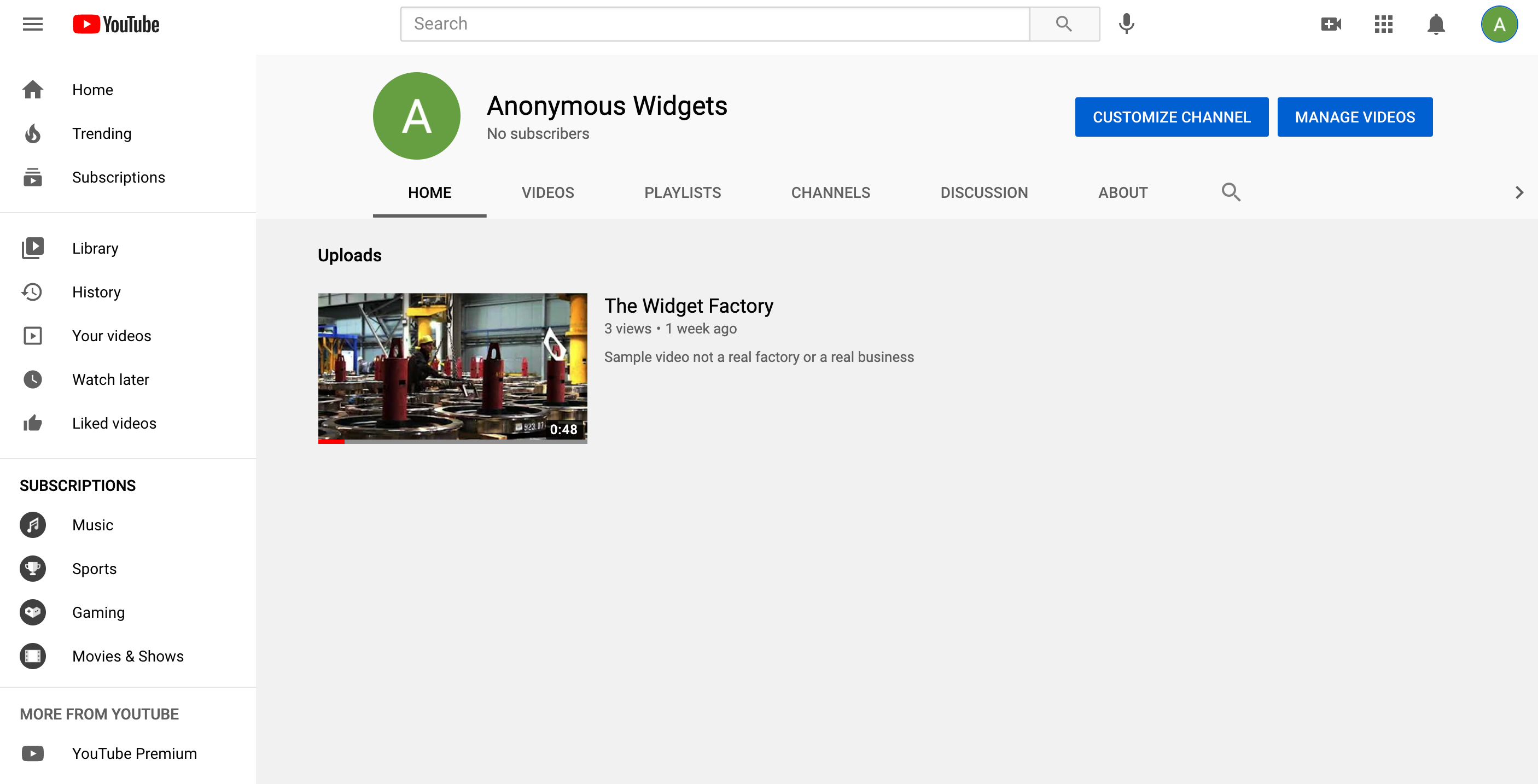Open the notifications bell

pos(1435,24)
